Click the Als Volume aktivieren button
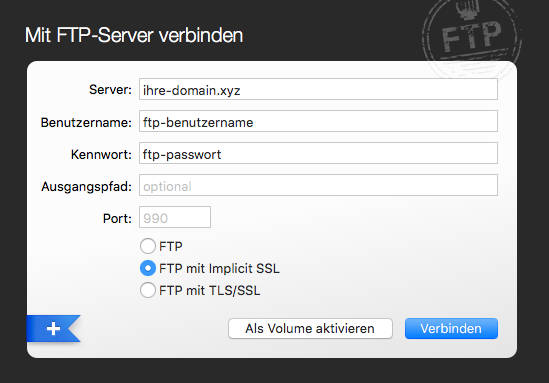The image size is (549, 383). (310, 328)
